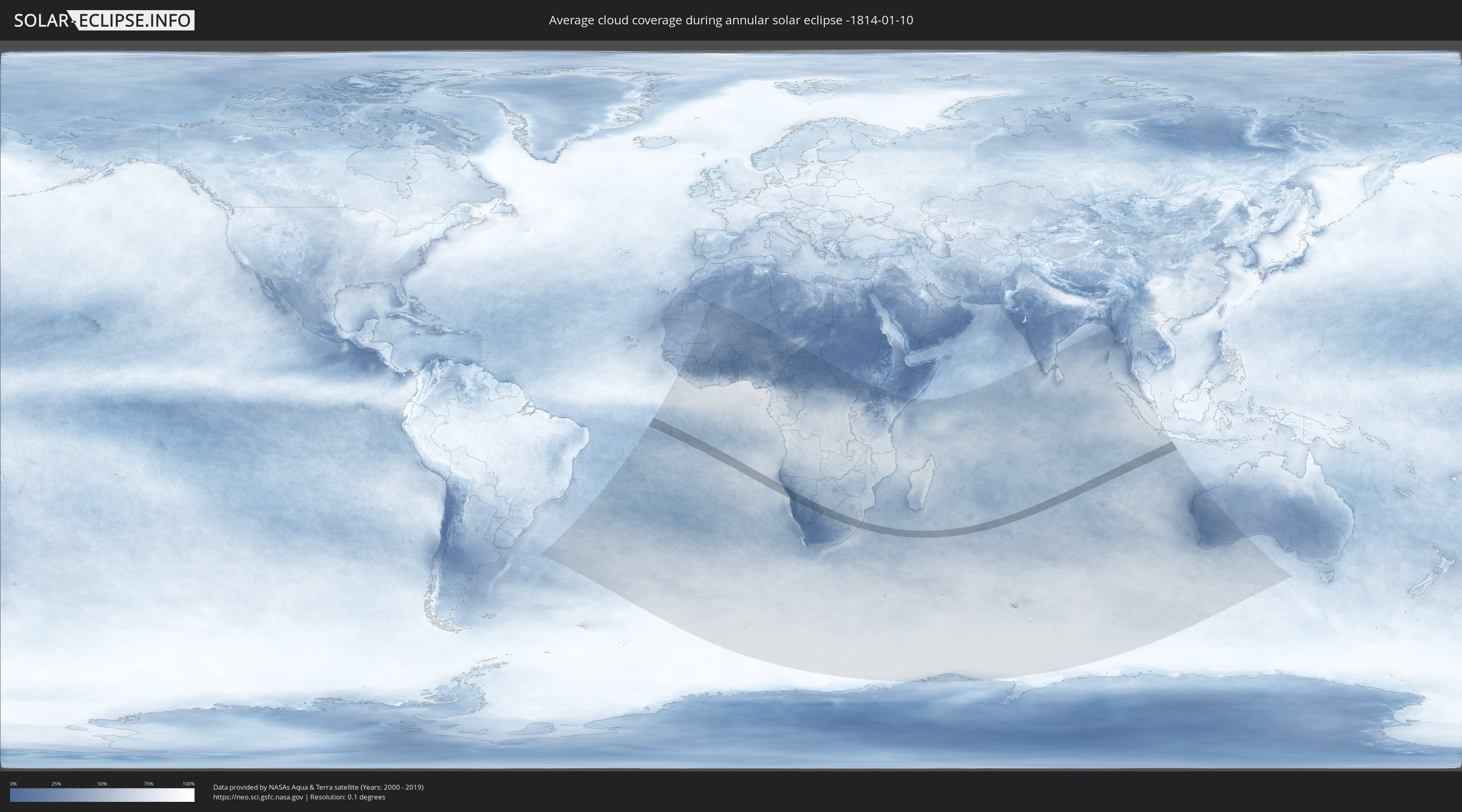Click the 0% label on the legend
Screen dimensions: 1462x812
pos(13,784)
